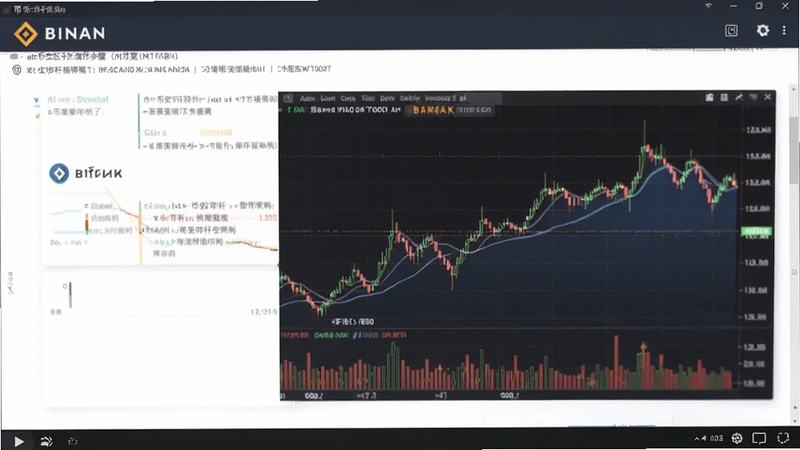Open the sixth menu in chart menu bar
The width and height of the screenshot is (800, 450).
[x=410, y=98]
